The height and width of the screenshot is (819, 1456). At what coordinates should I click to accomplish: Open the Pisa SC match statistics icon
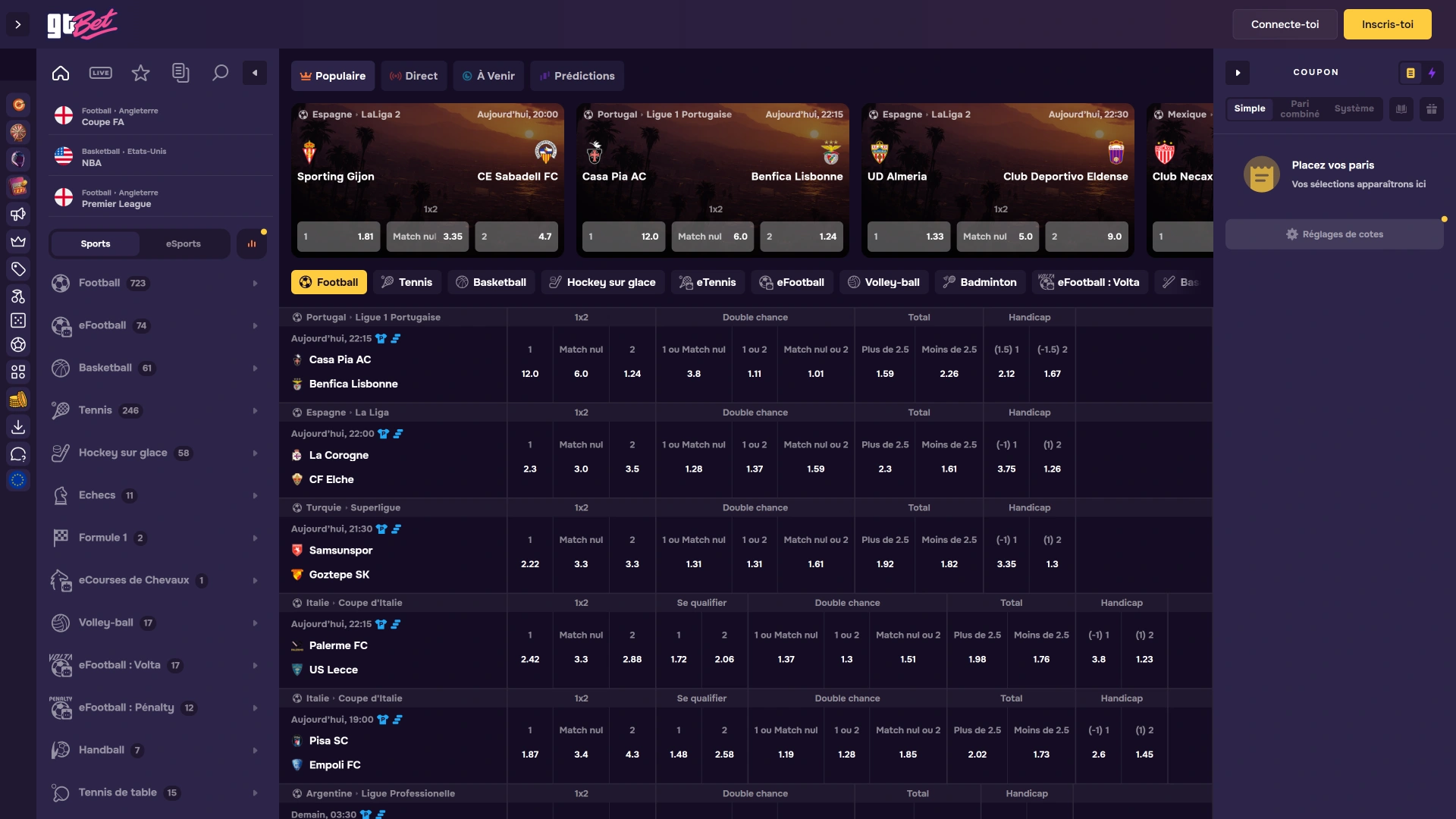pos(397,720)
